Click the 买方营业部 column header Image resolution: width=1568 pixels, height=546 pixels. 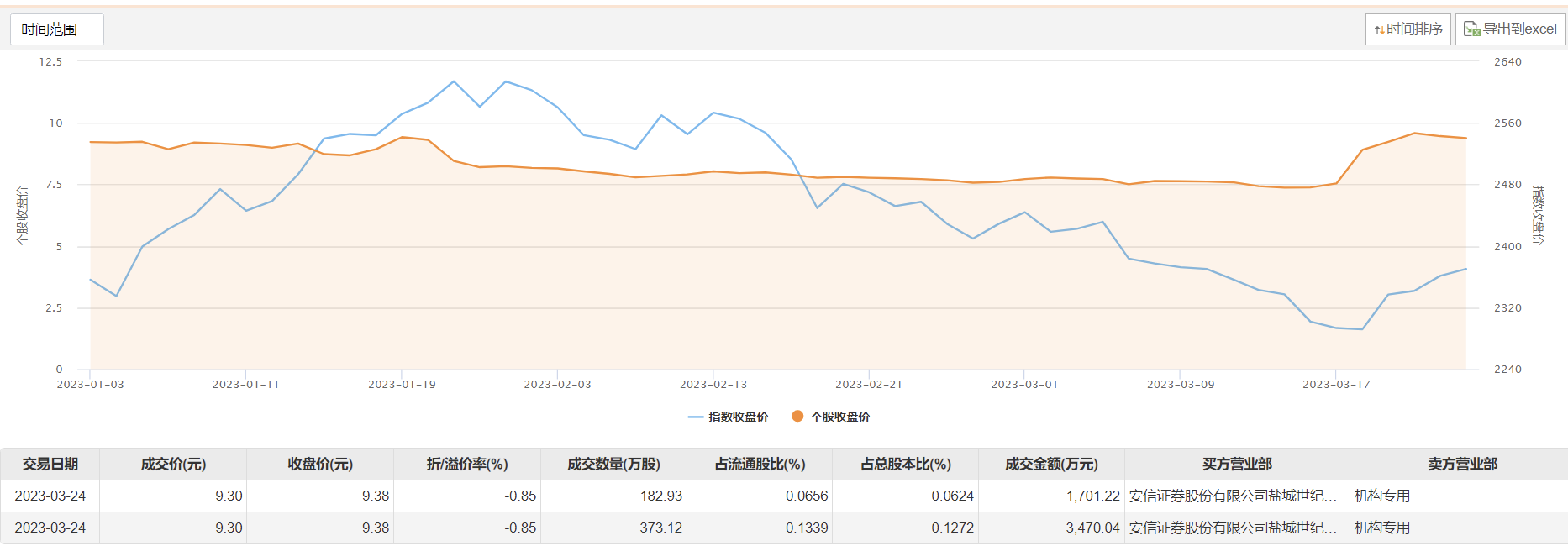point(1237,465)
